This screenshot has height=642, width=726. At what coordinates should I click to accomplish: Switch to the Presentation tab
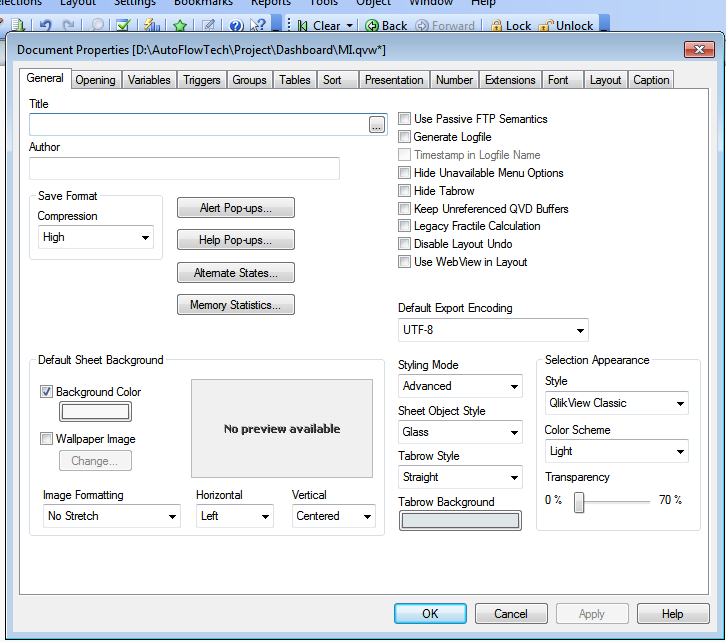(394, 80)
